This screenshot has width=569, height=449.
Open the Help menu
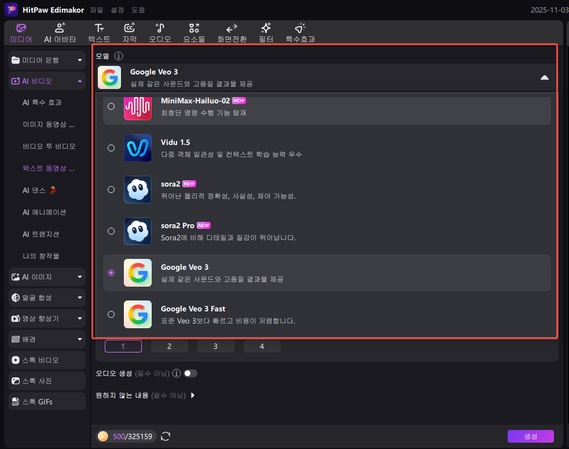point(138,10)
